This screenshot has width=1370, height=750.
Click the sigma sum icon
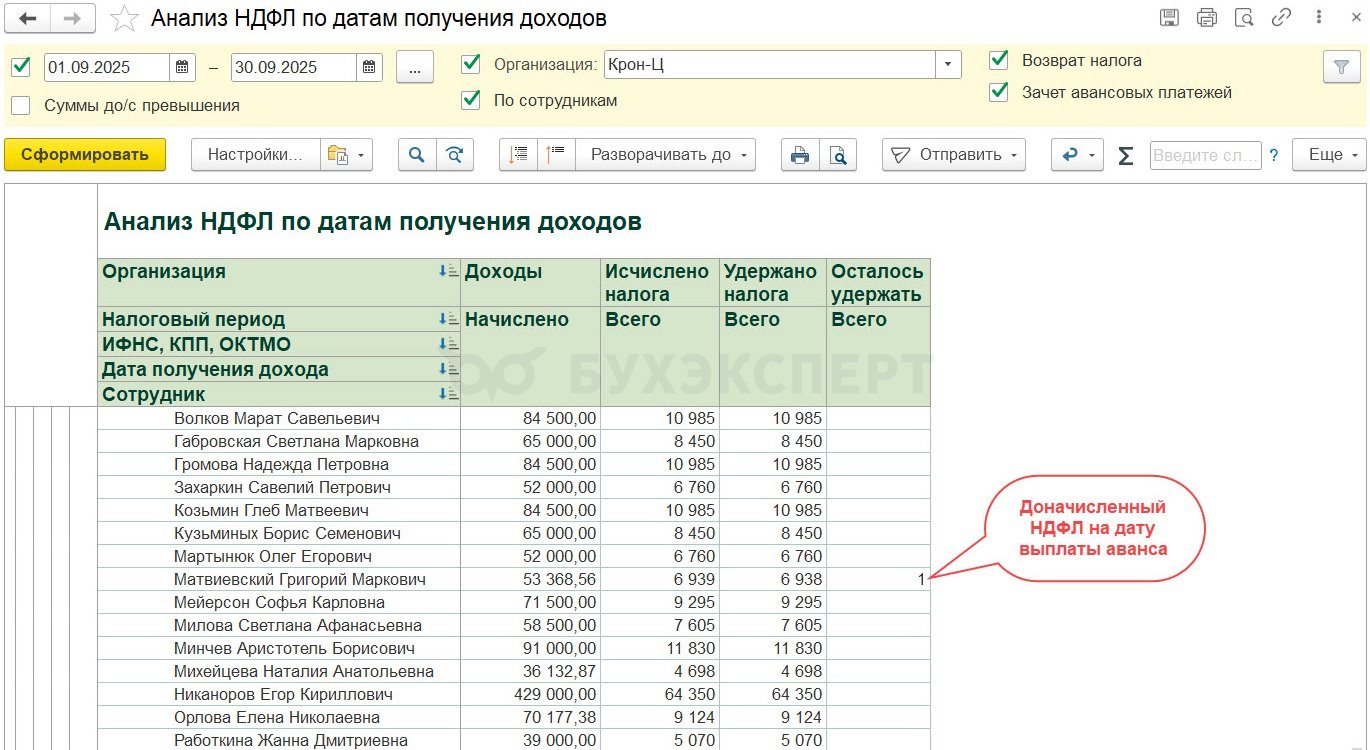(1125, 155)
